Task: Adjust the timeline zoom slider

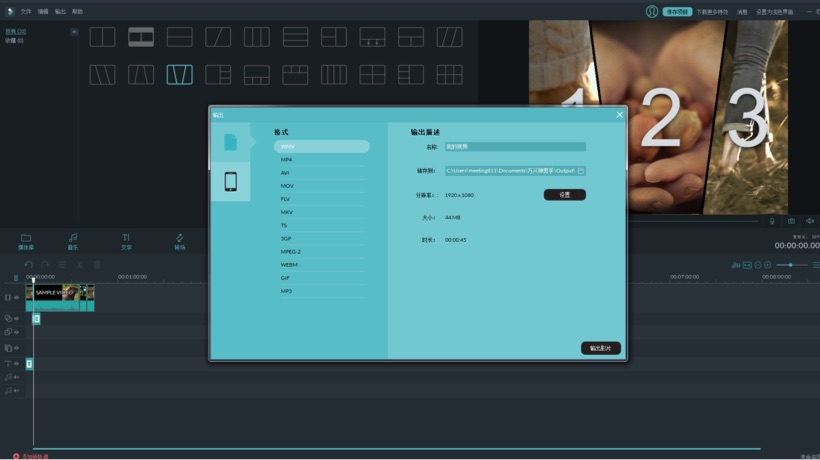Action: click(792, 265)
